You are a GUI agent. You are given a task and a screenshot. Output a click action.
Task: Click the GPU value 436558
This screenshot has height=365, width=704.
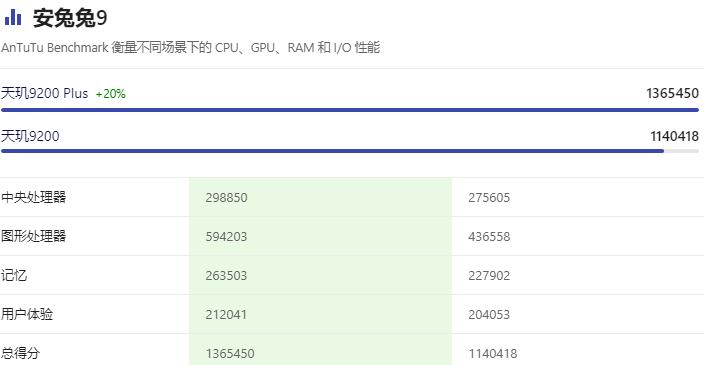click(x=489, y=237)
